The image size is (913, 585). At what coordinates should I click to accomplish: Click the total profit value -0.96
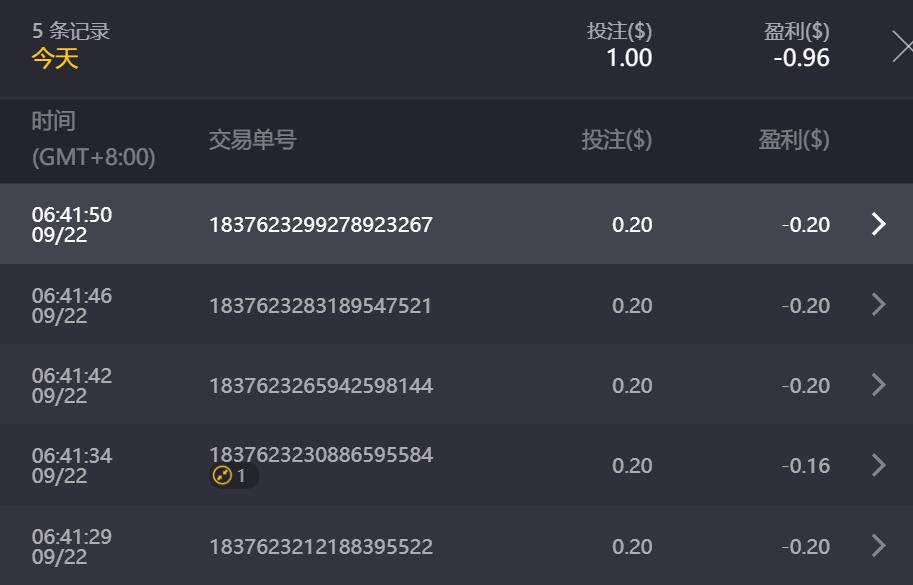(801, 58)
